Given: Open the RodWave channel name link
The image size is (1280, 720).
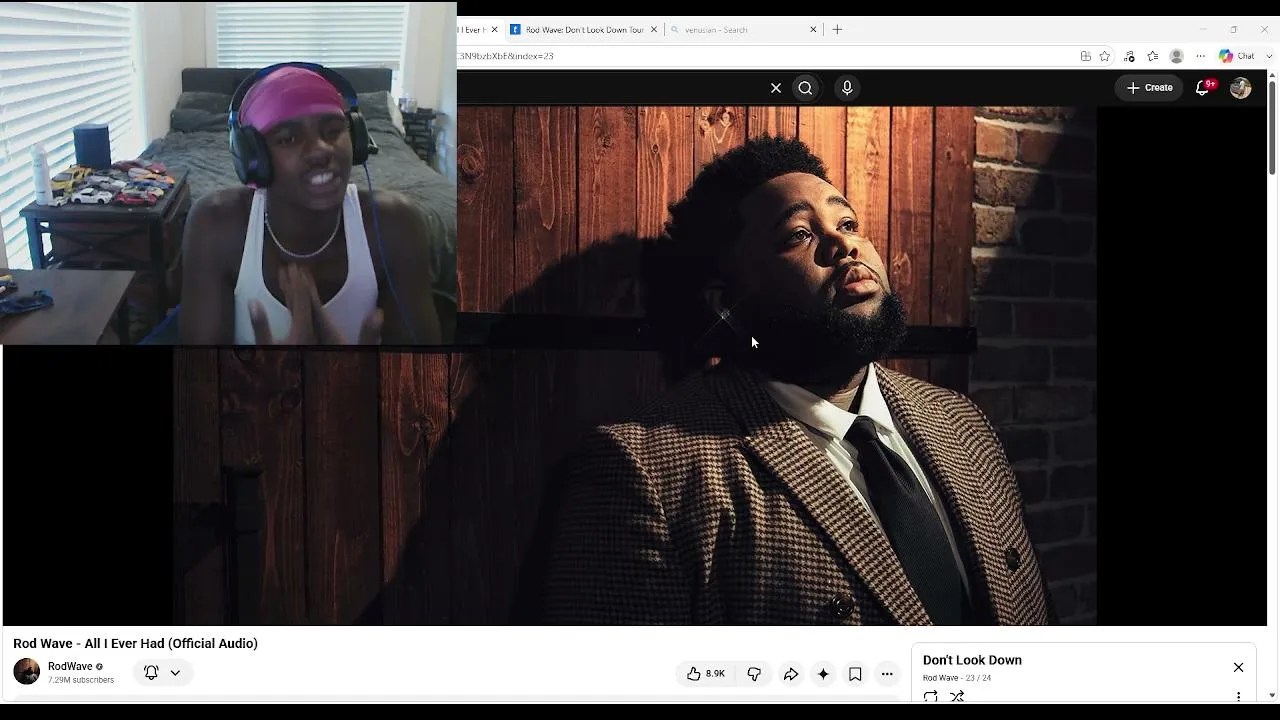Looking at the screenshot, I should tap(70, 666).
